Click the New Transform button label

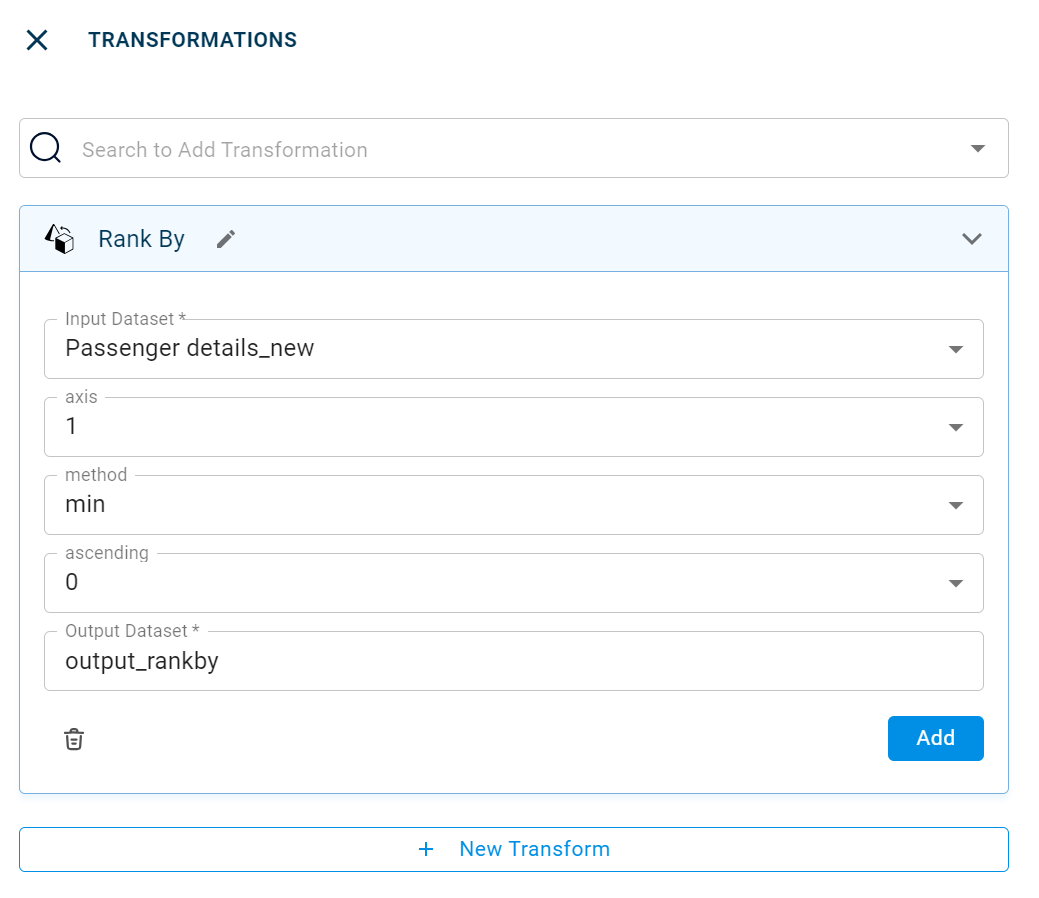point(534,849)
